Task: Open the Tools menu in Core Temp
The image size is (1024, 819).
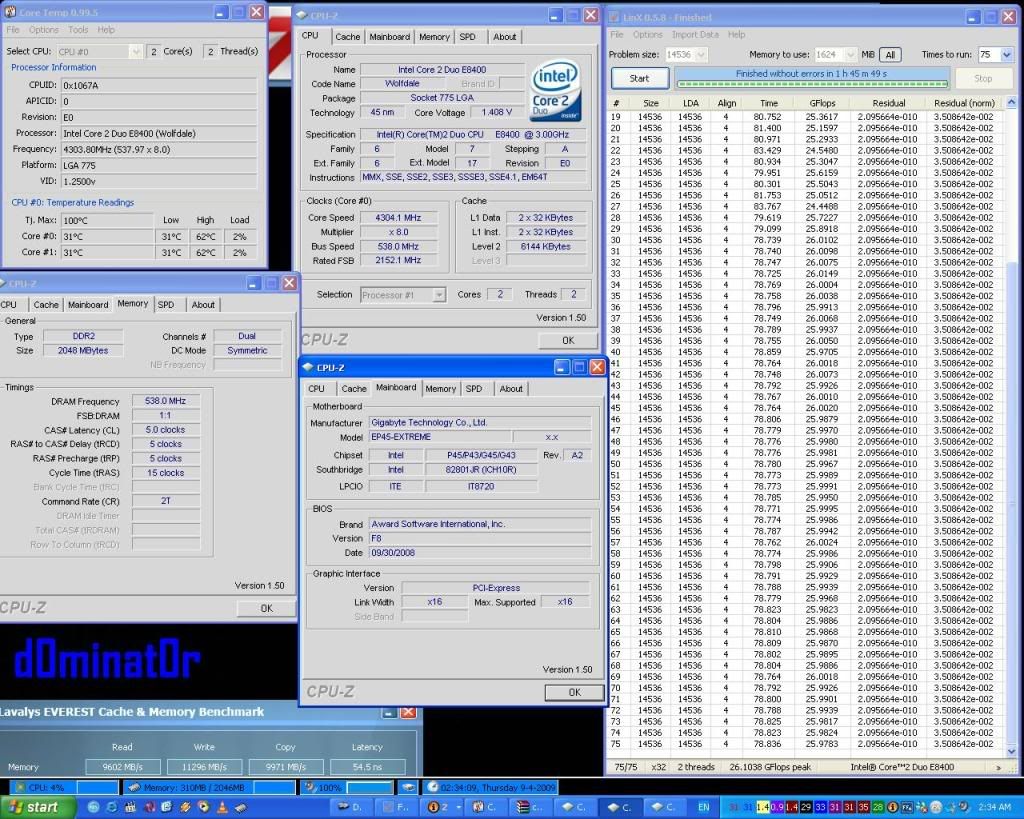Action: click(x=78, y=30)
